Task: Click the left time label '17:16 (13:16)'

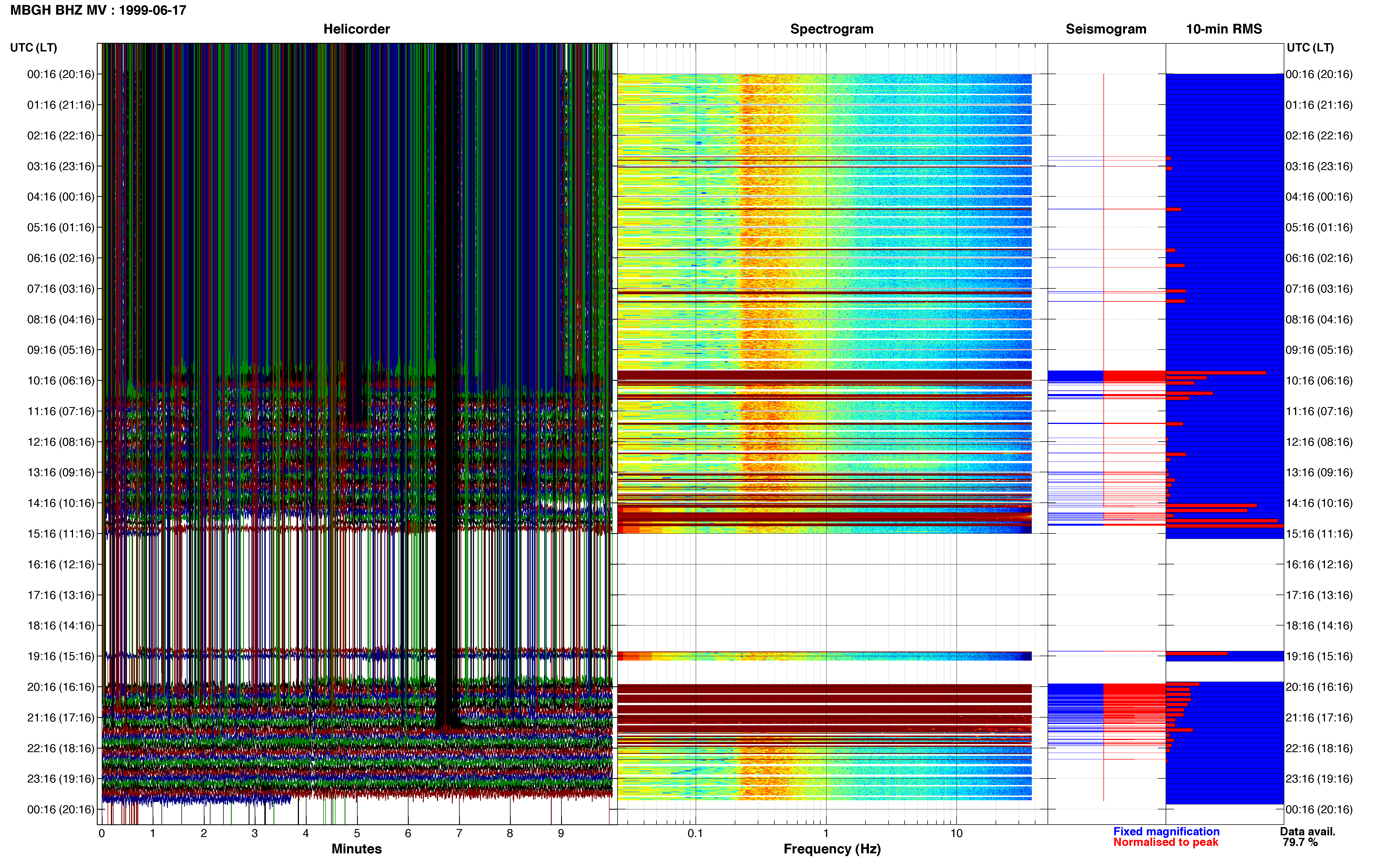Action: pos(61,595)
